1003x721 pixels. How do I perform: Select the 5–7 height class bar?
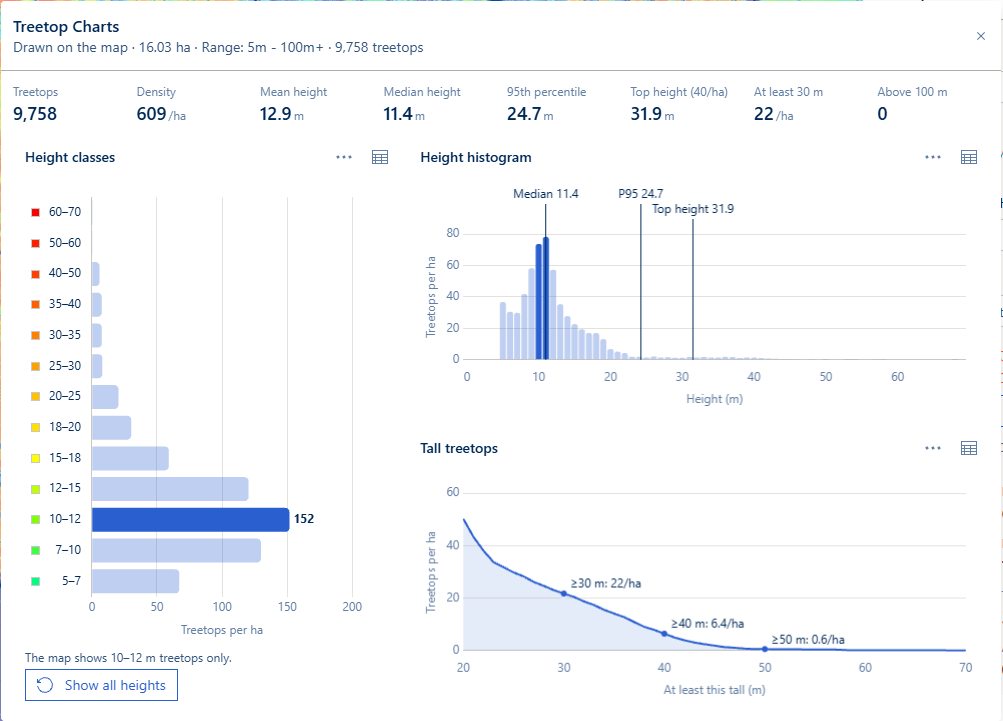pos(136,581)
